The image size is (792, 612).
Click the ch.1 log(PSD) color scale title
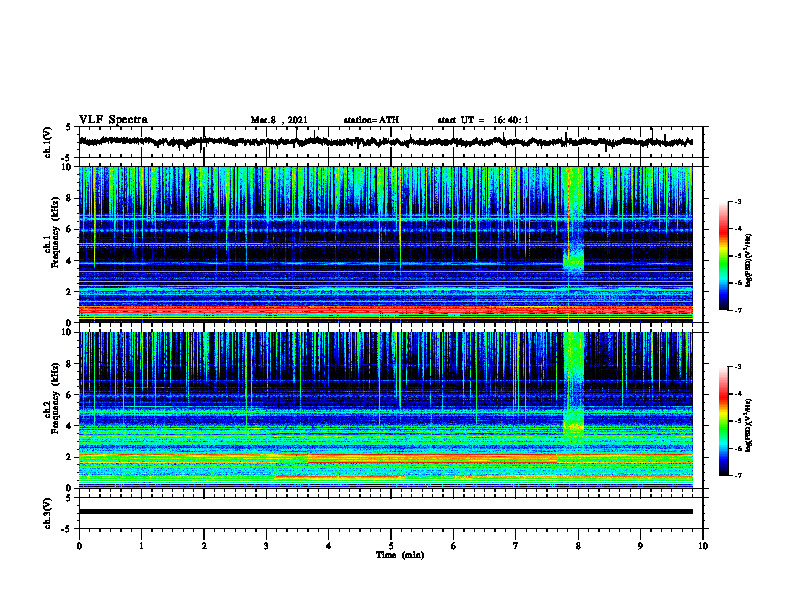(749, 260)
